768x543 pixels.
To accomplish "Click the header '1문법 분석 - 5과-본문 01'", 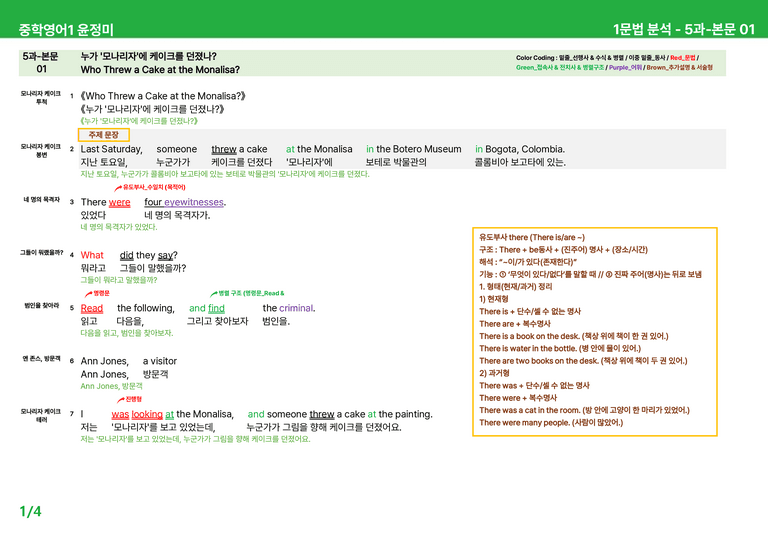I will [x=684, y=29].
